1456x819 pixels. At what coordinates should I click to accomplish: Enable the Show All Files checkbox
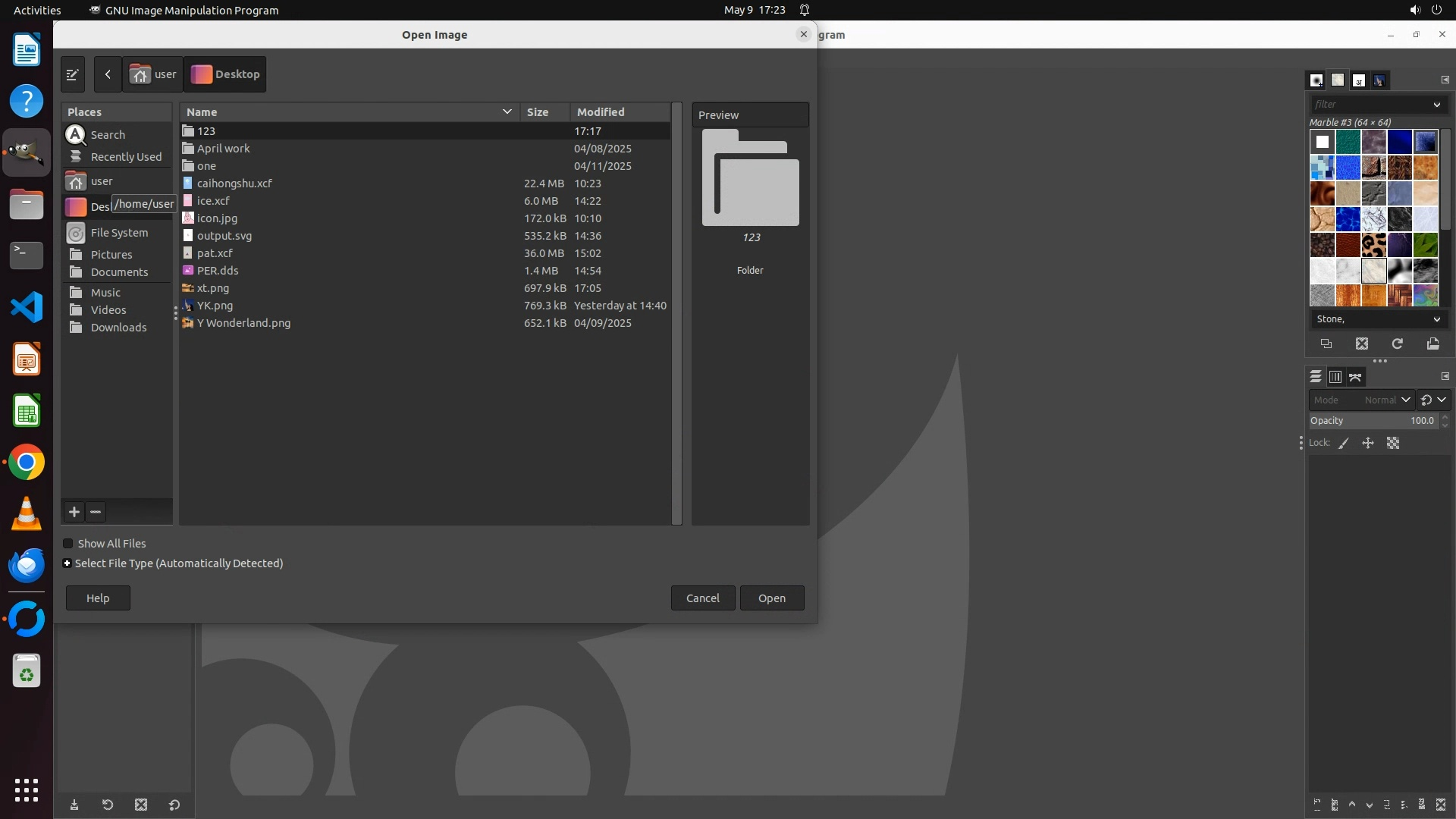click(68, 544)
